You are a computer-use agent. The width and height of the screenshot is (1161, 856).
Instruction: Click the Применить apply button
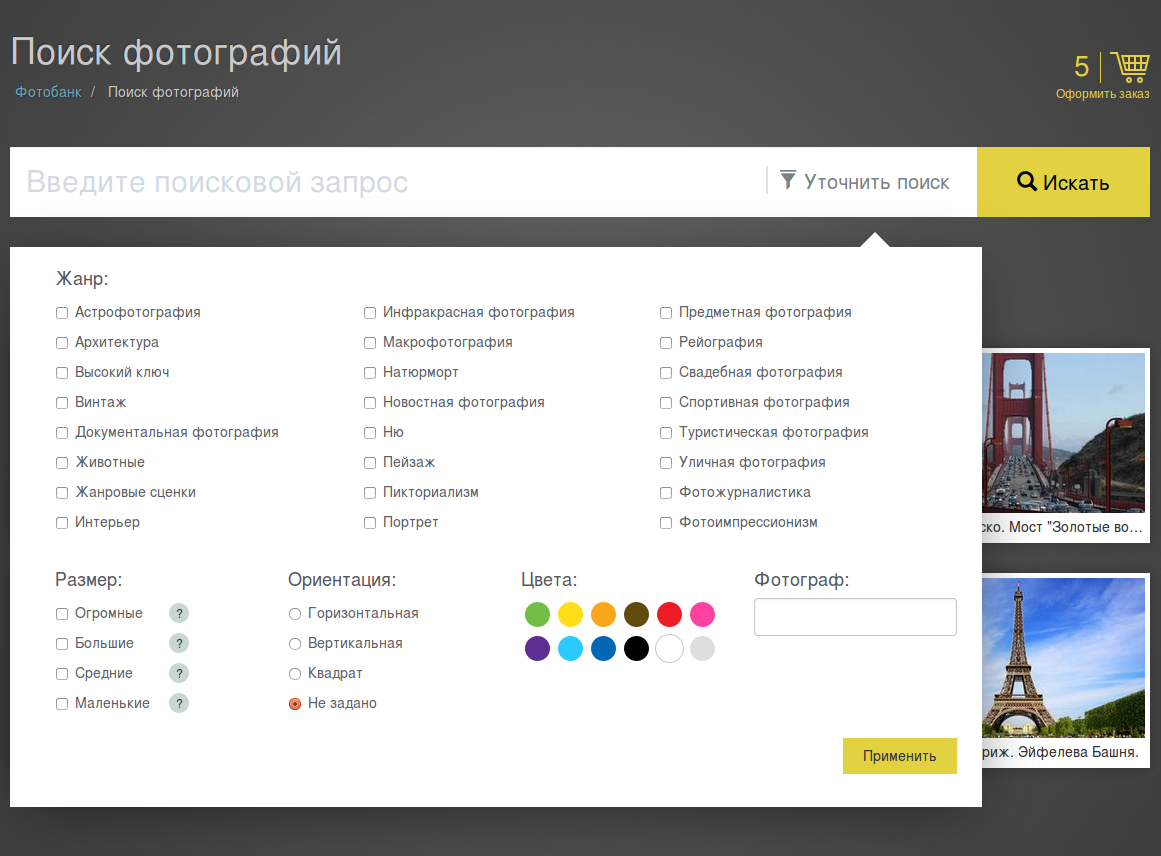[899, 756]
